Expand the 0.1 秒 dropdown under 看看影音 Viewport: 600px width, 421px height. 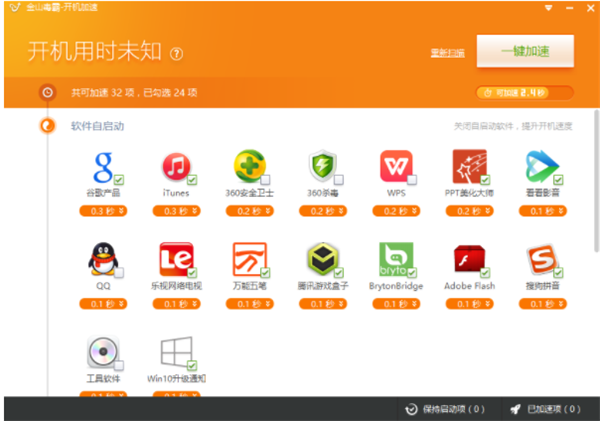[543, 211]
